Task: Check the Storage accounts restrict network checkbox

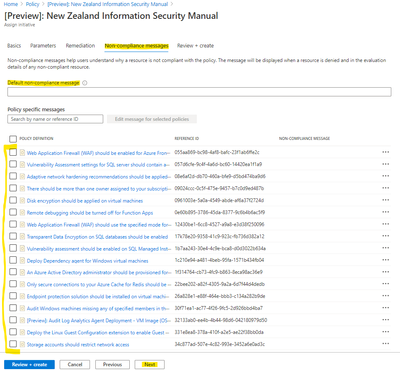Action: coord(13,344)
